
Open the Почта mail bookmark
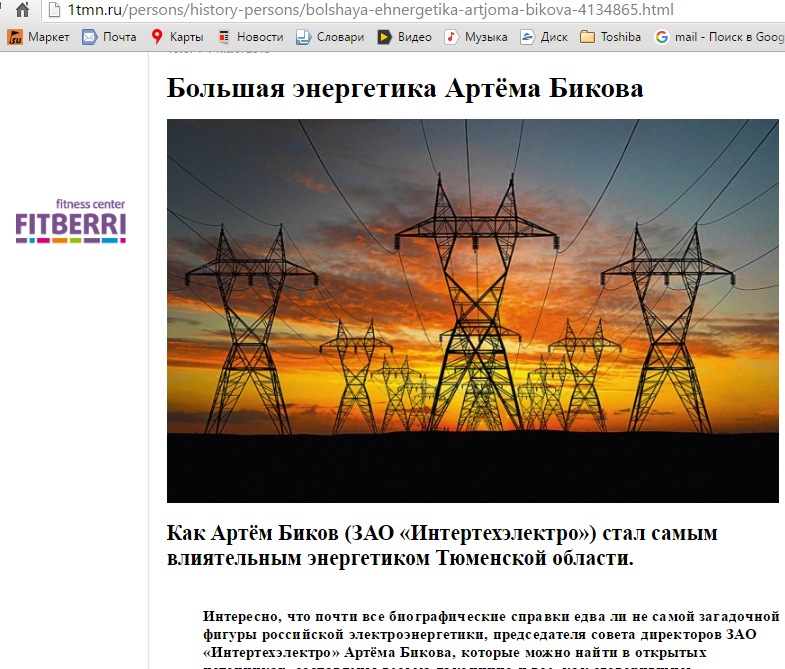[110, 37]
